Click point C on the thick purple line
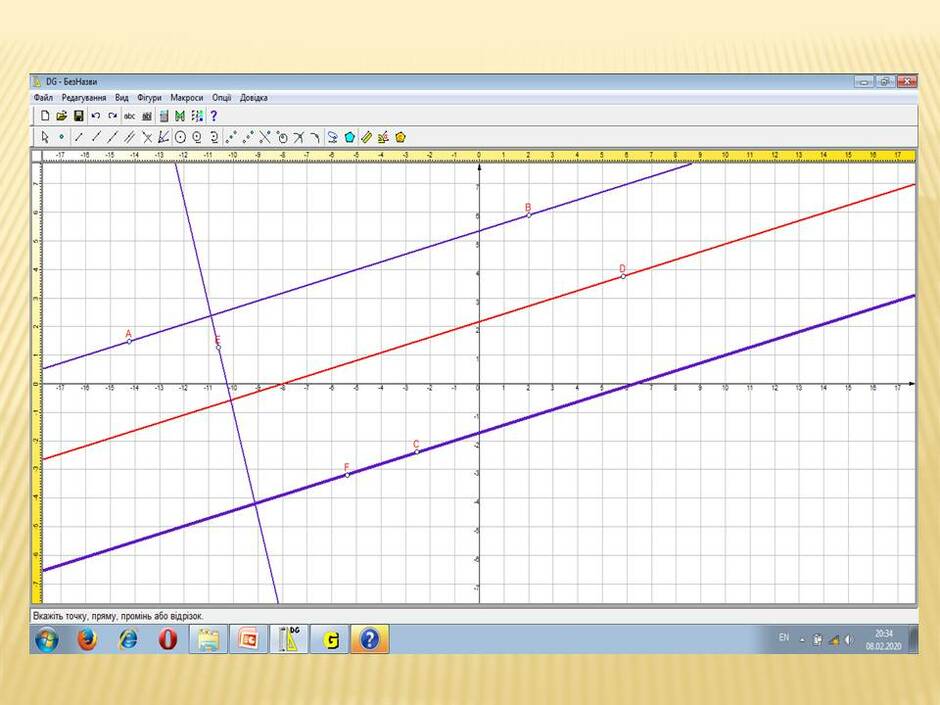The image size is (940, 705). point(417,452)
